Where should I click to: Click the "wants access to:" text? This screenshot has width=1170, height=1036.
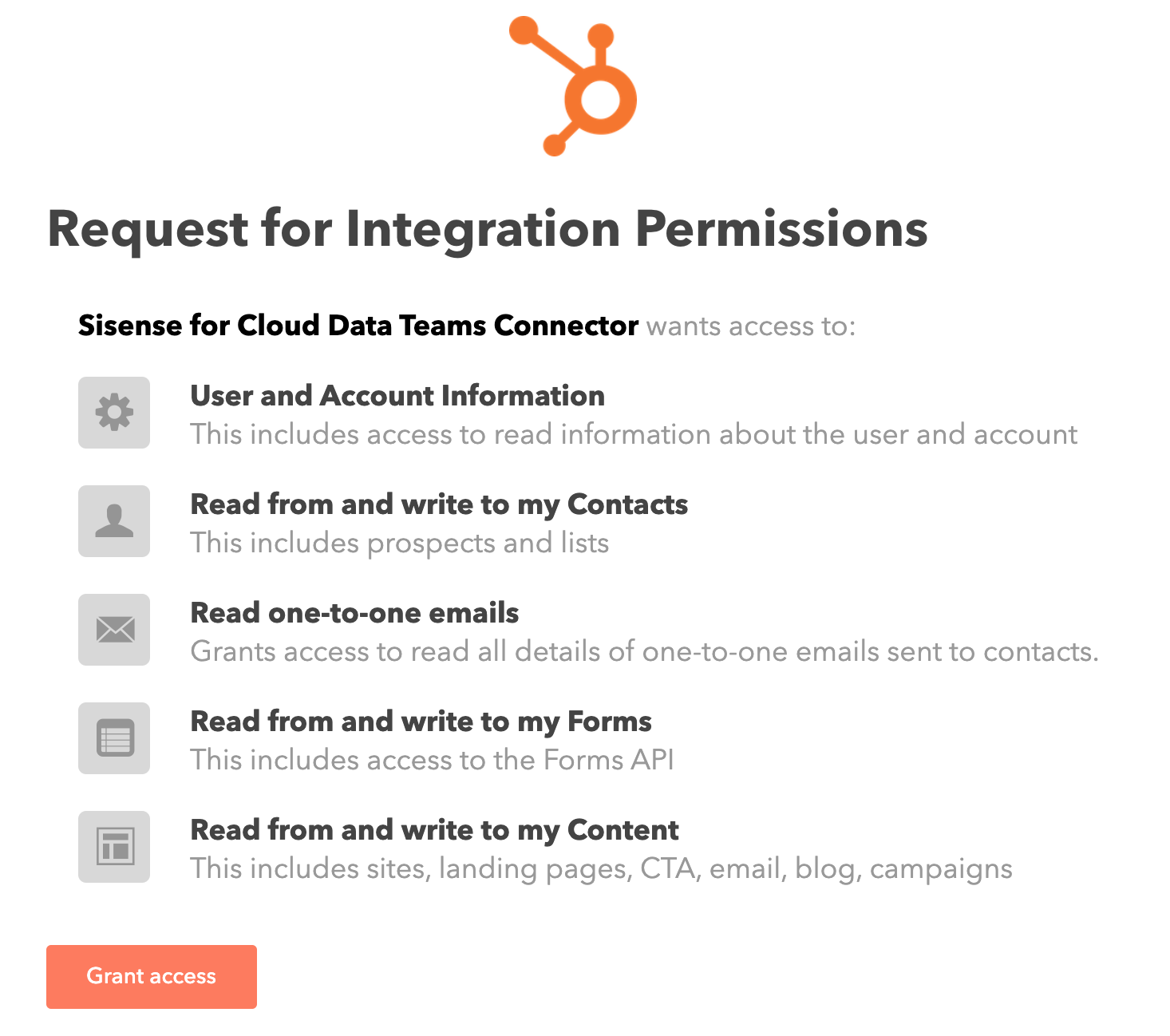(751, 326)
